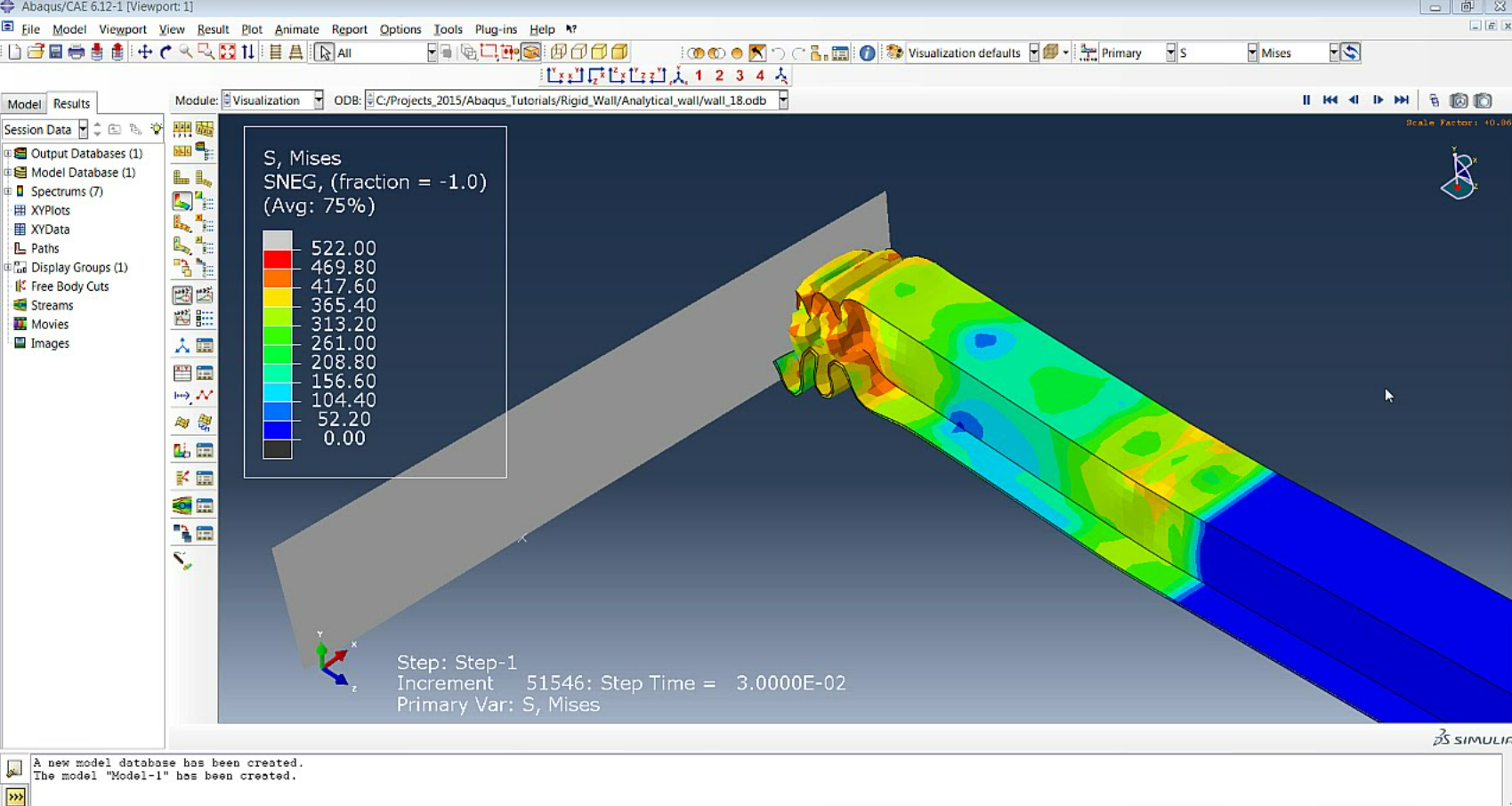
Task: Pause the animation playback
Action: 1306,100
